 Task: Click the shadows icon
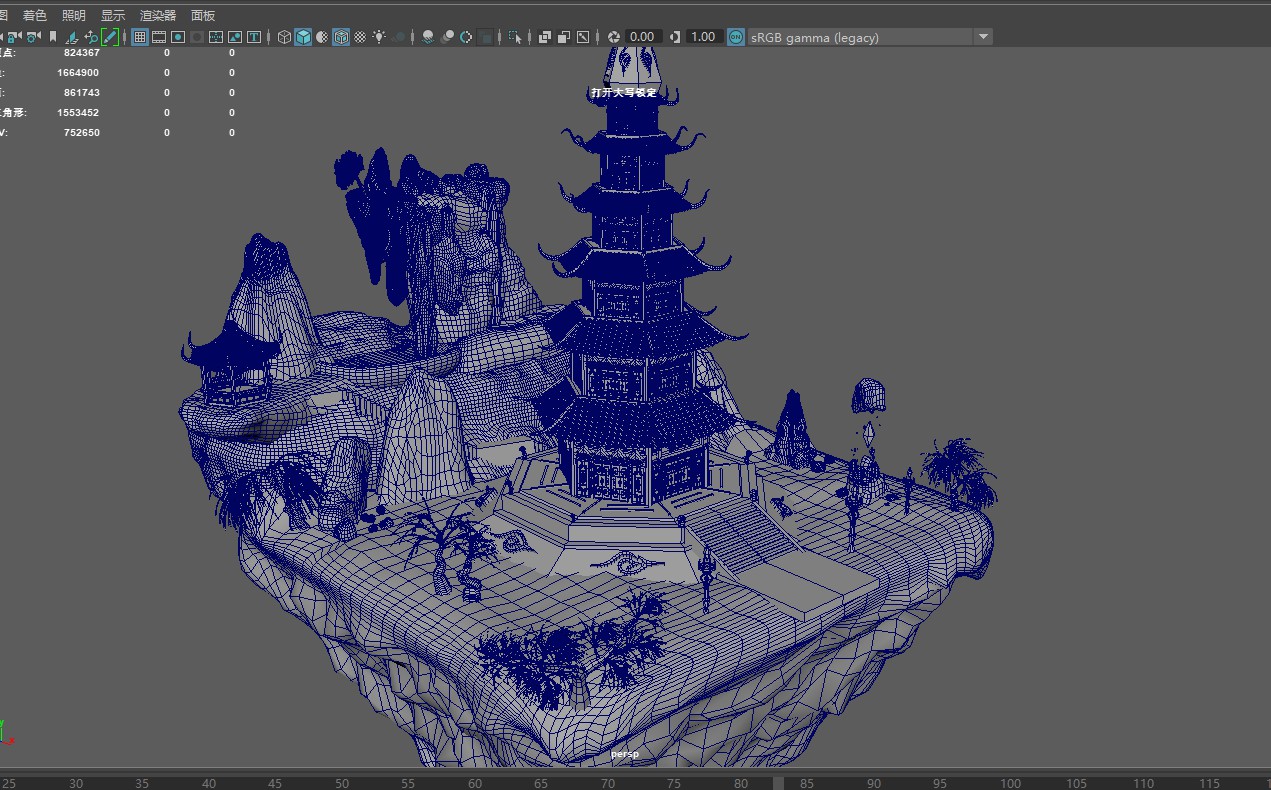click(x=399, y=37)
